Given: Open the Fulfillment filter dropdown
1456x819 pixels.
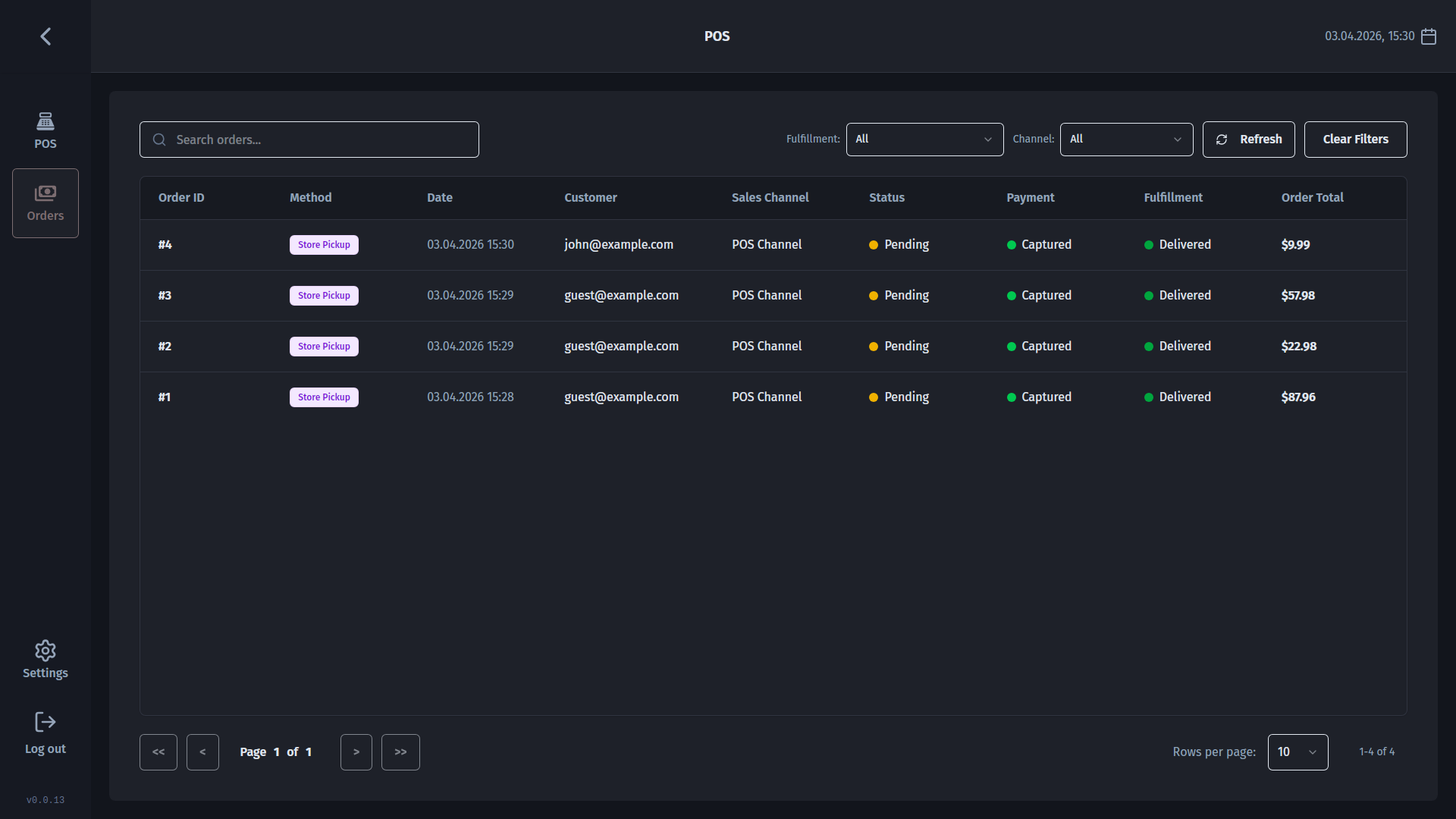Looking at the screenshot, I should point(925,140).
